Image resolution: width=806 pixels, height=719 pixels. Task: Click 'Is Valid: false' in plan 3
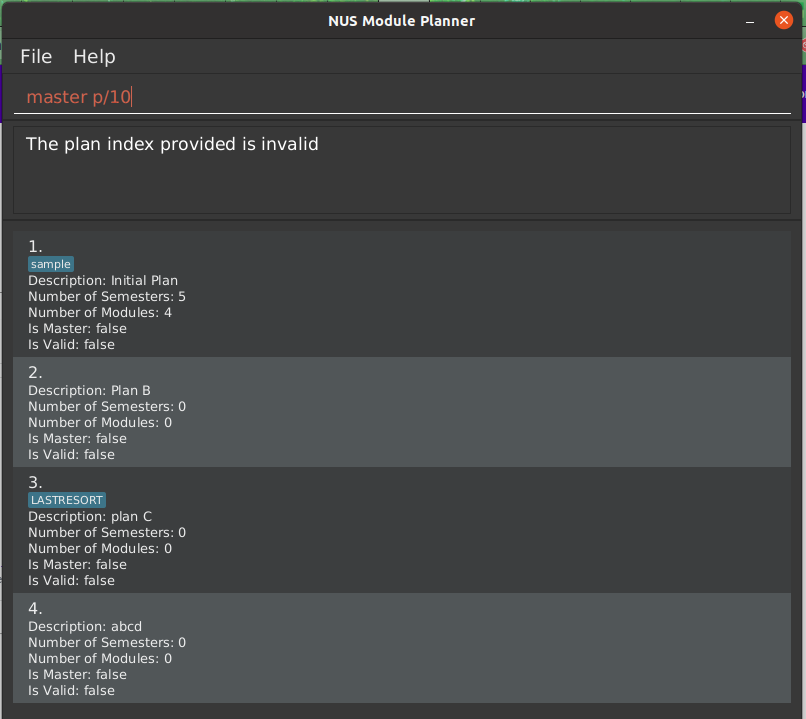point(71,580)
